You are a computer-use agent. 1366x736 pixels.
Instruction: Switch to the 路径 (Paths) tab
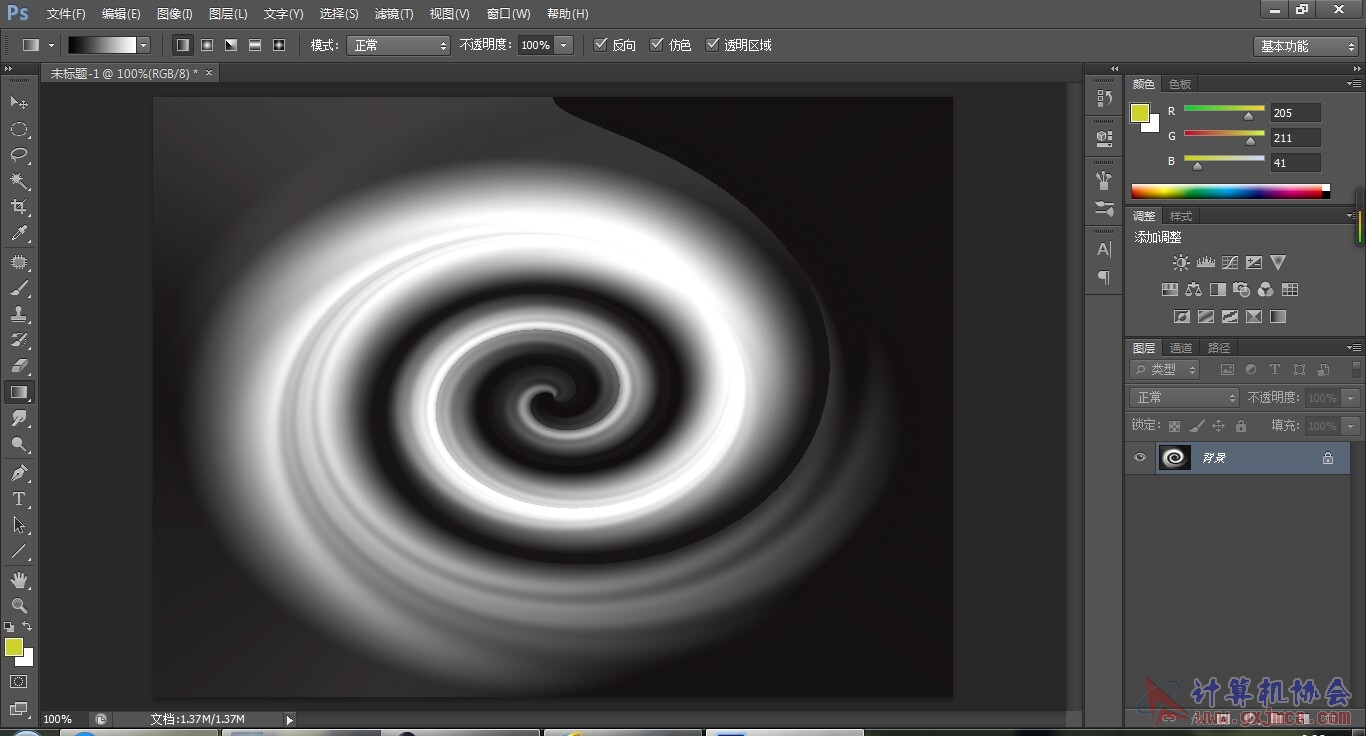1219,348
